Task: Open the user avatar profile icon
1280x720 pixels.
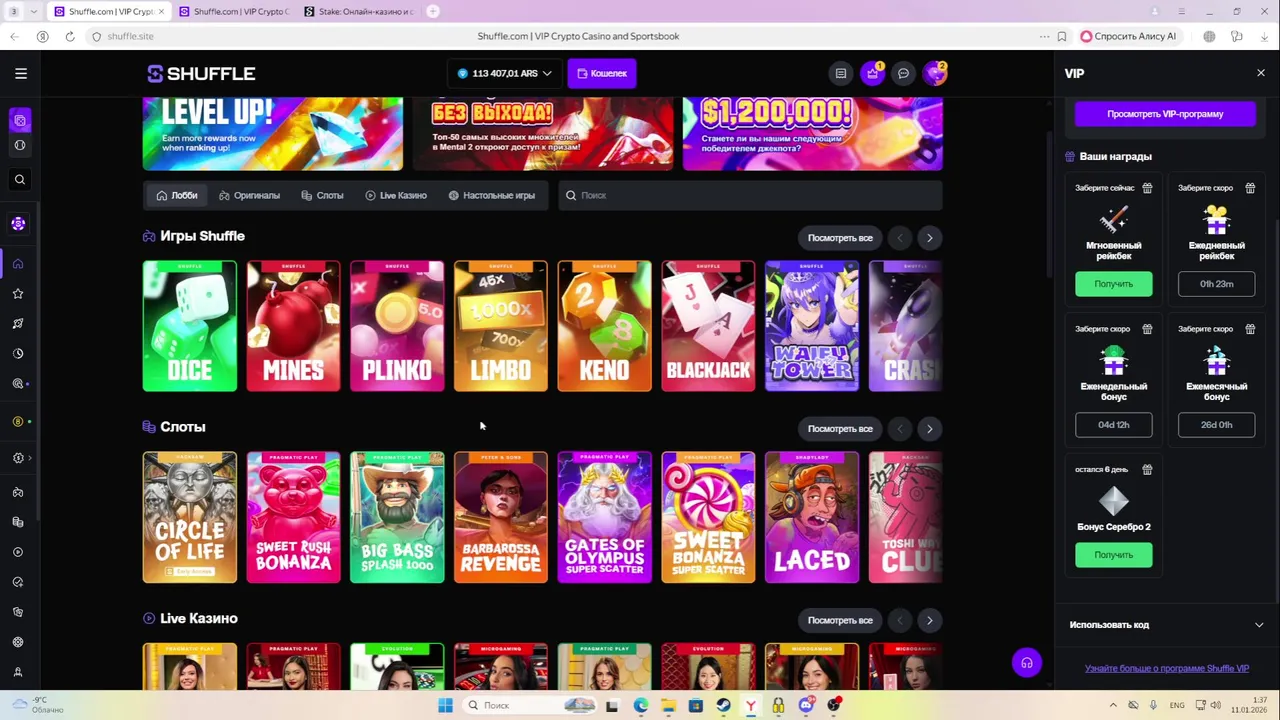Action: click(934, 73)
